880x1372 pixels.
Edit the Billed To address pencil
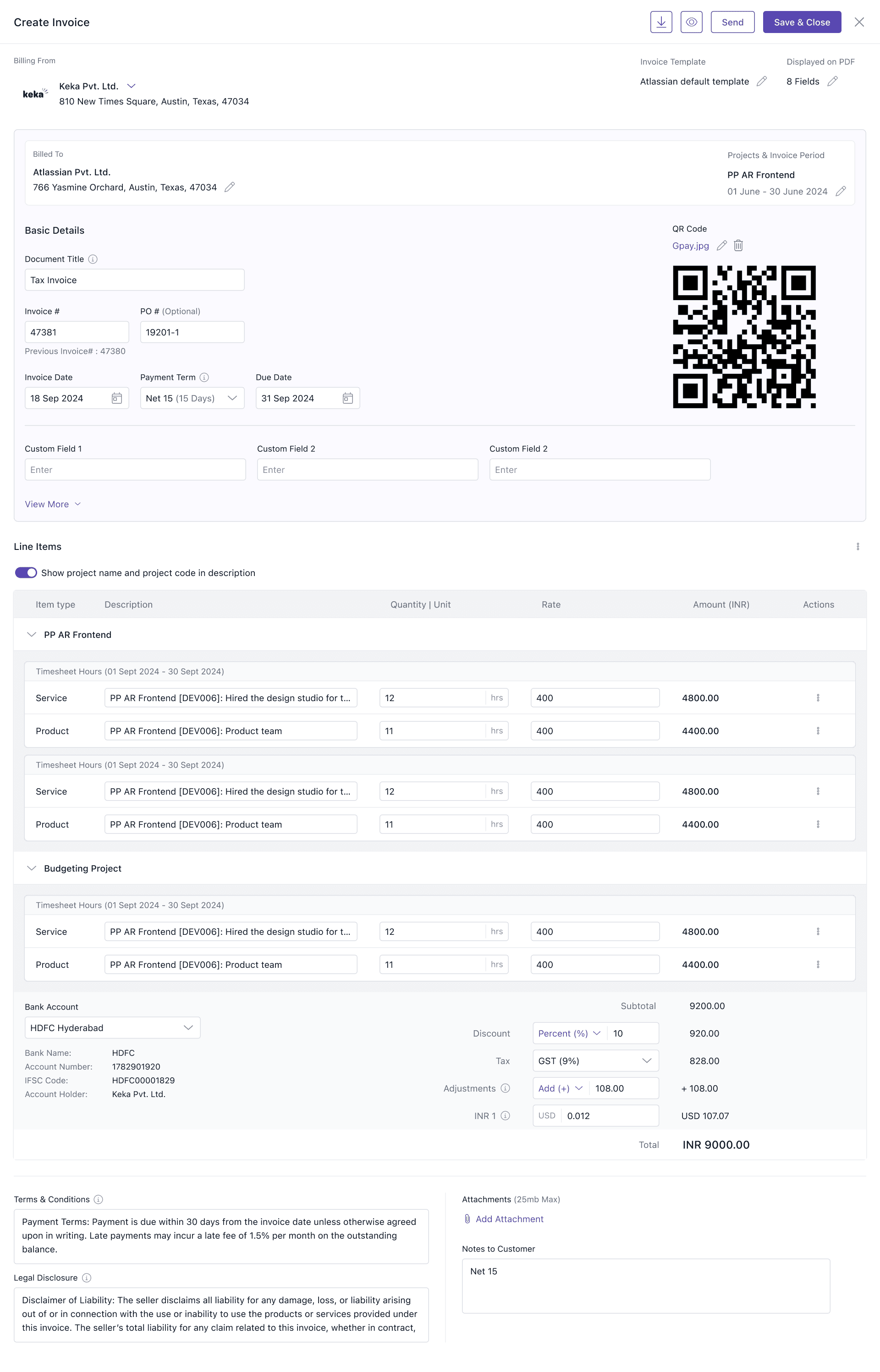point(230,187)
